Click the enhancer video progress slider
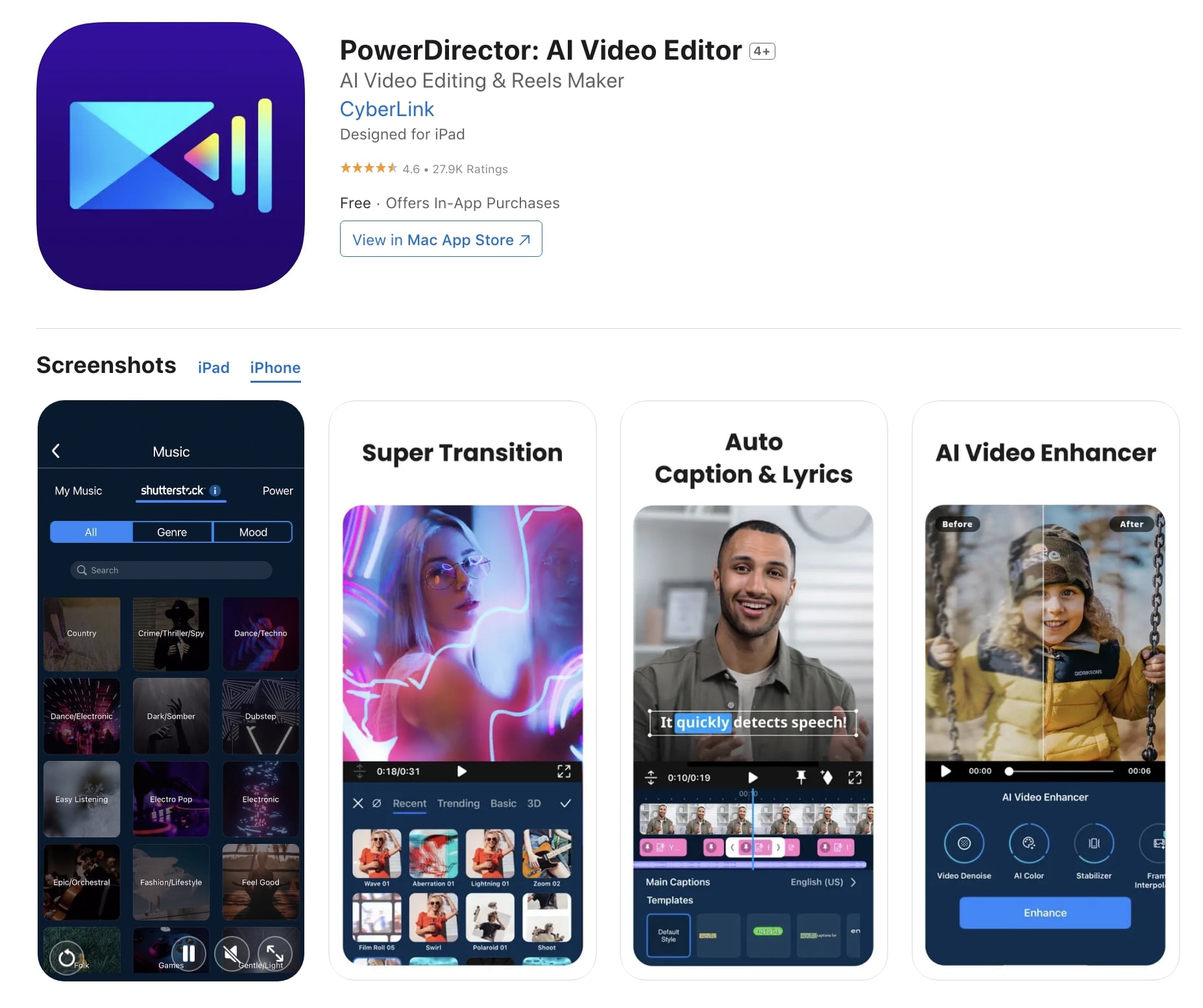Image resolution: width=1203 pixels, height=1008 pixels. (1060, 771)
